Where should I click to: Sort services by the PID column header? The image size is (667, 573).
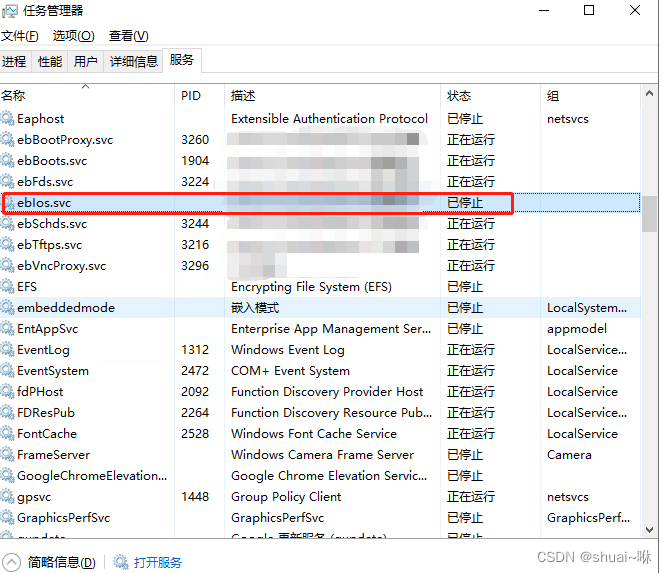(190, 96)
